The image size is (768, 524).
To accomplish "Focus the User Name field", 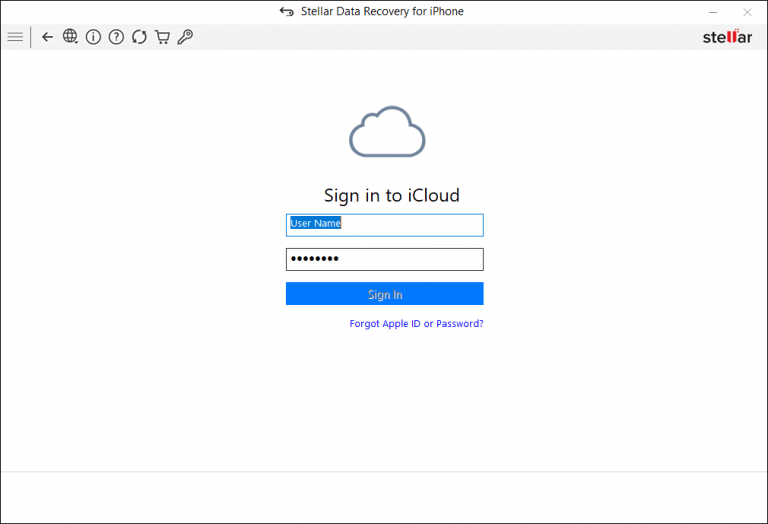I will [x=384, y=224].
